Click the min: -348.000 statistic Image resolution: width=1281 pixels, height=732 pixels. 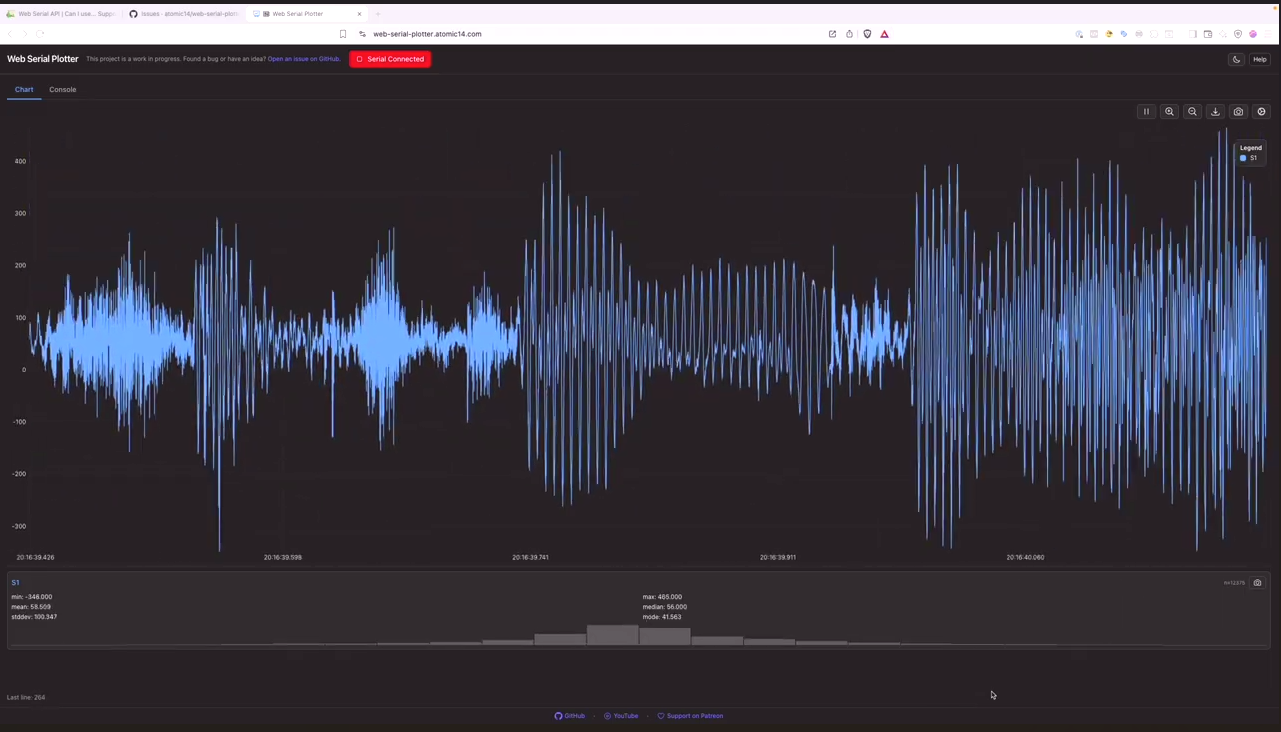coord(32,597)
